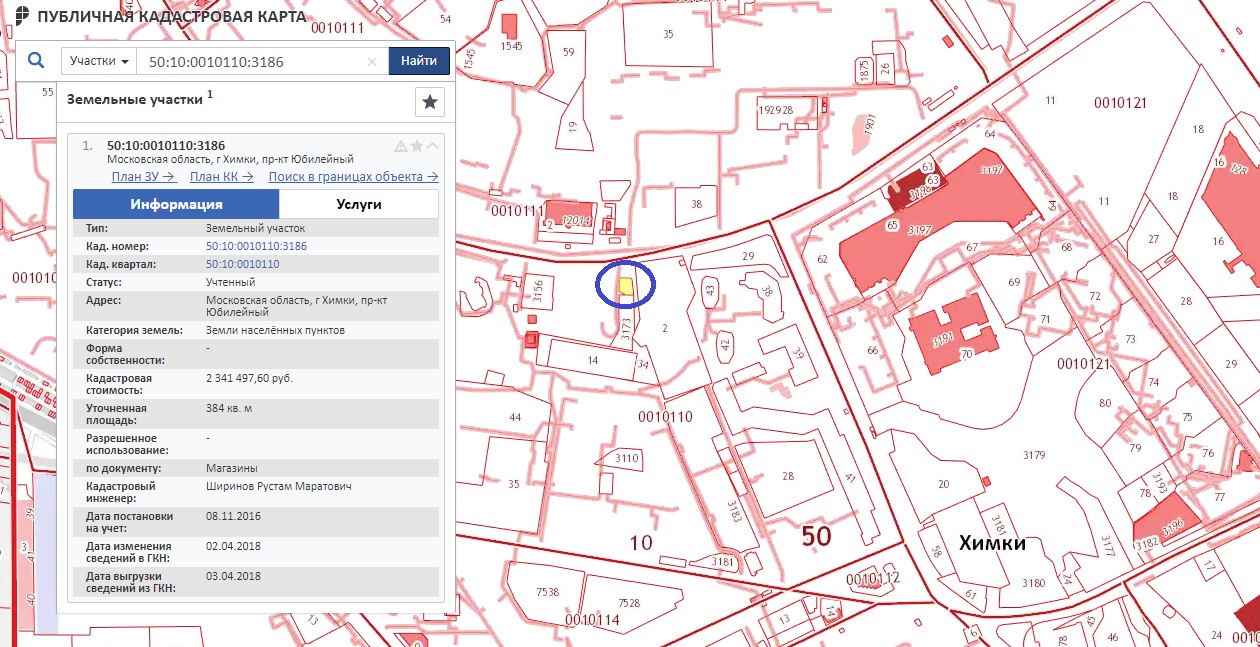The height and width of the screenshot is (647, 1260).
Task: Click result title 50:10:0010110:3186 heading
Action: point(165,145)
